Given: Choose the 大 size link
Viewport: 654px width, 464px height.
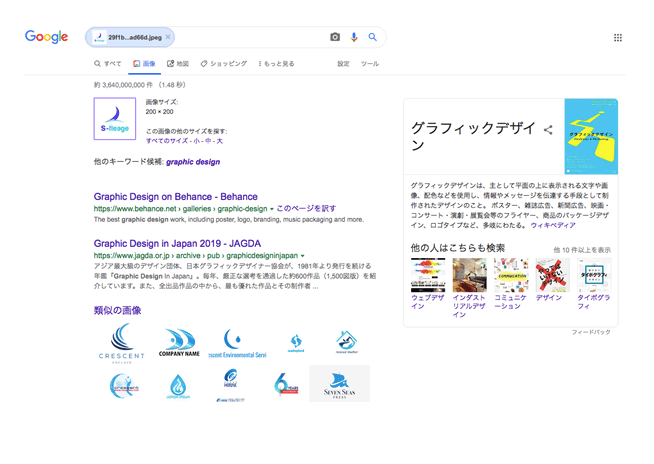Looking at the screenshot, I should click(x=219, y=141).
